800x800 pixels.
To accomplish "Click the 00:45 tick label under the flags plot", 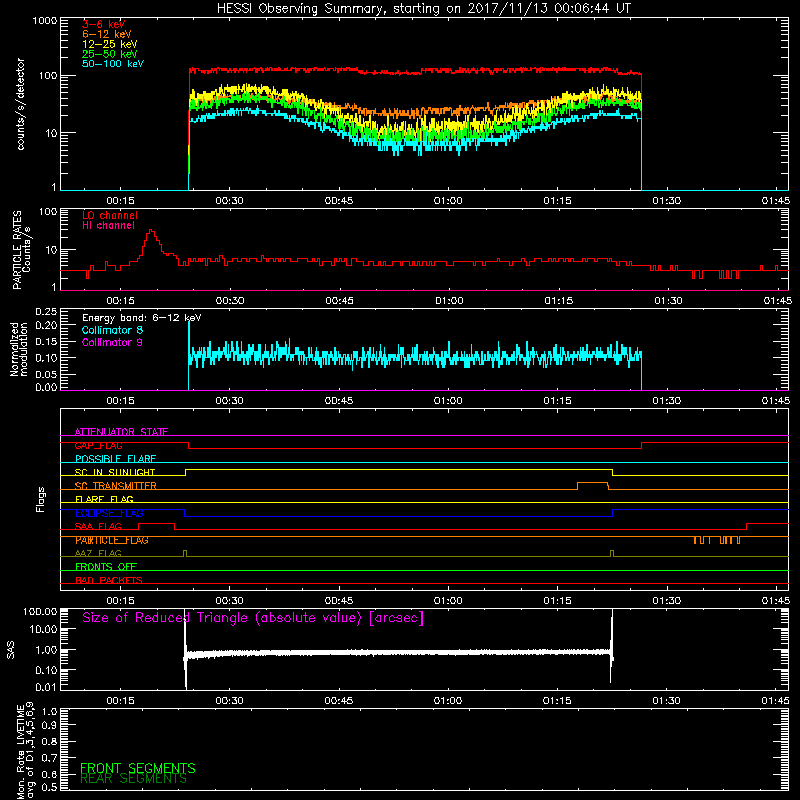I will coord(339,601).
